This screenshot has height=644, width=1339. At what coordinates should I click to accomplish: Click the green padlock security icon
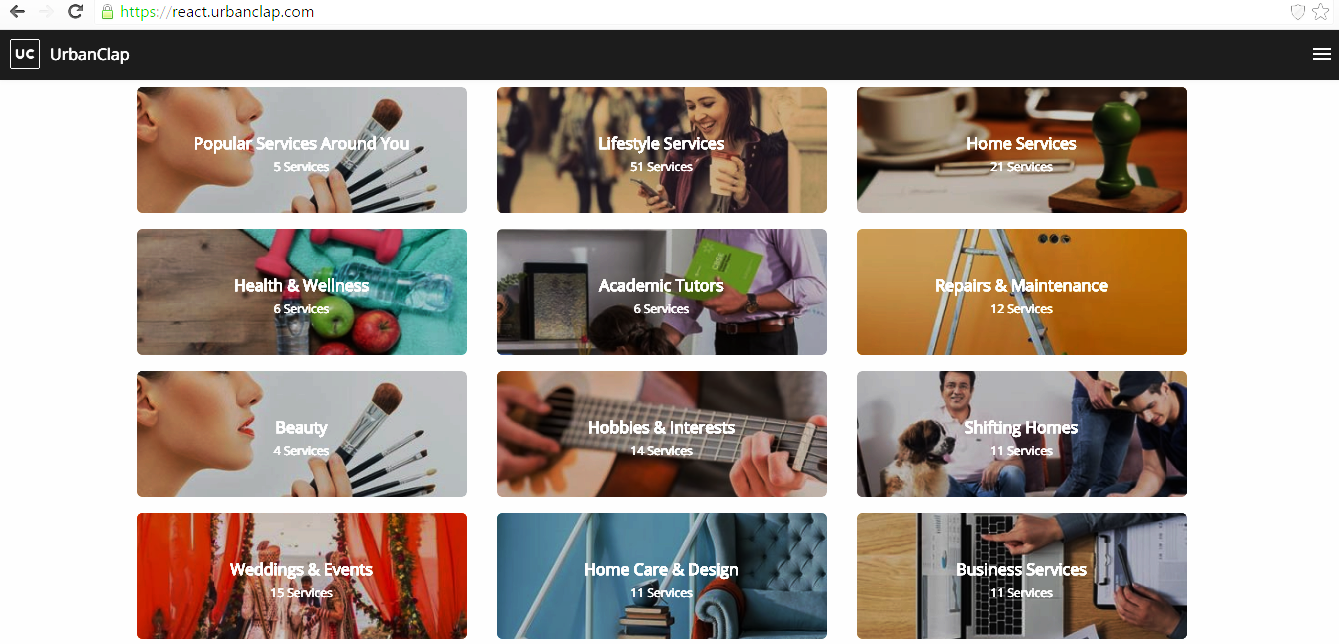(107, 12)
